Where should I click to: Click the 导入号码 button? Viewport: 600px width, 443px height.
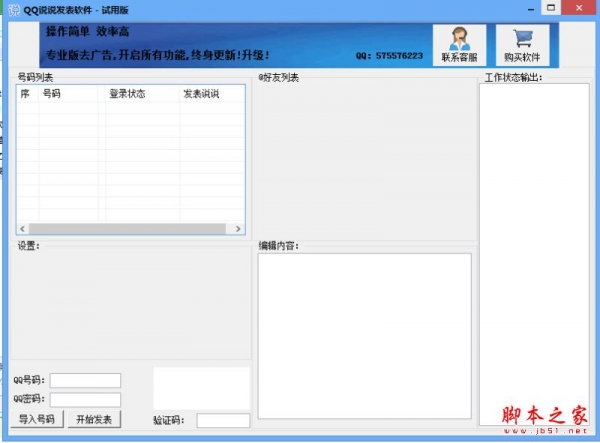click(x=37, y=419)
